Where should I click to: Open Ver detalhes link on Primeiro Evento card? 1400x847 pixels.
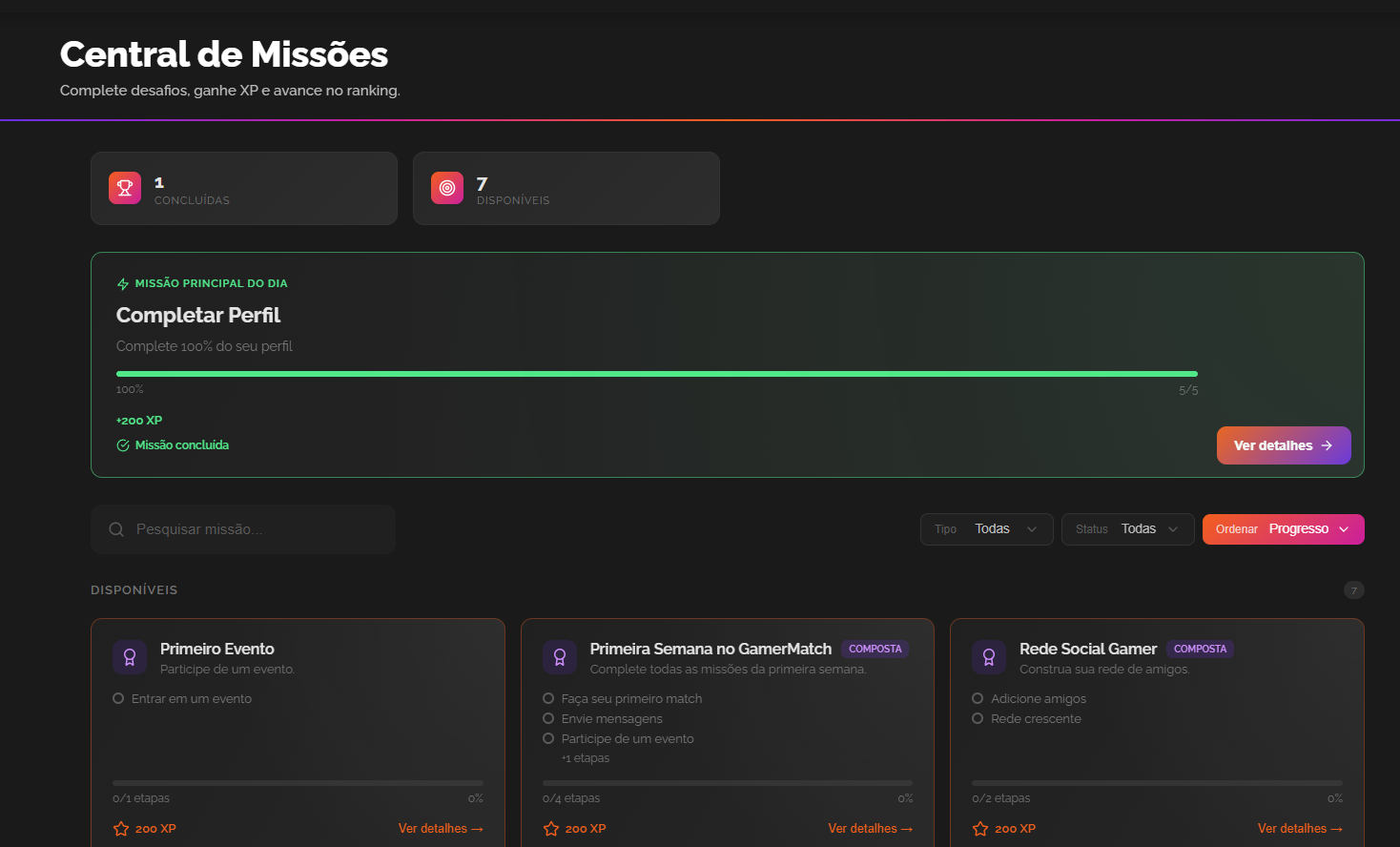440,829
